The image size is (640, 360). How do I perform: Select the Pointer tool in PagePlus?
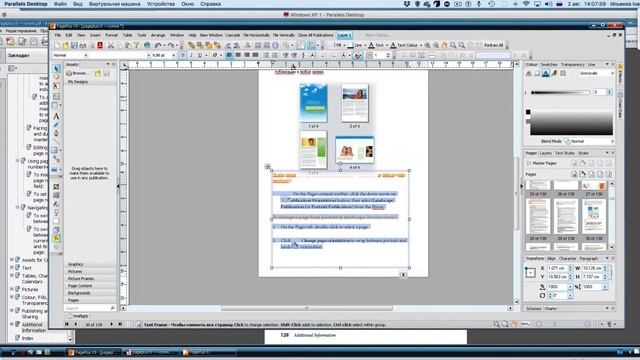click(57, 68)
